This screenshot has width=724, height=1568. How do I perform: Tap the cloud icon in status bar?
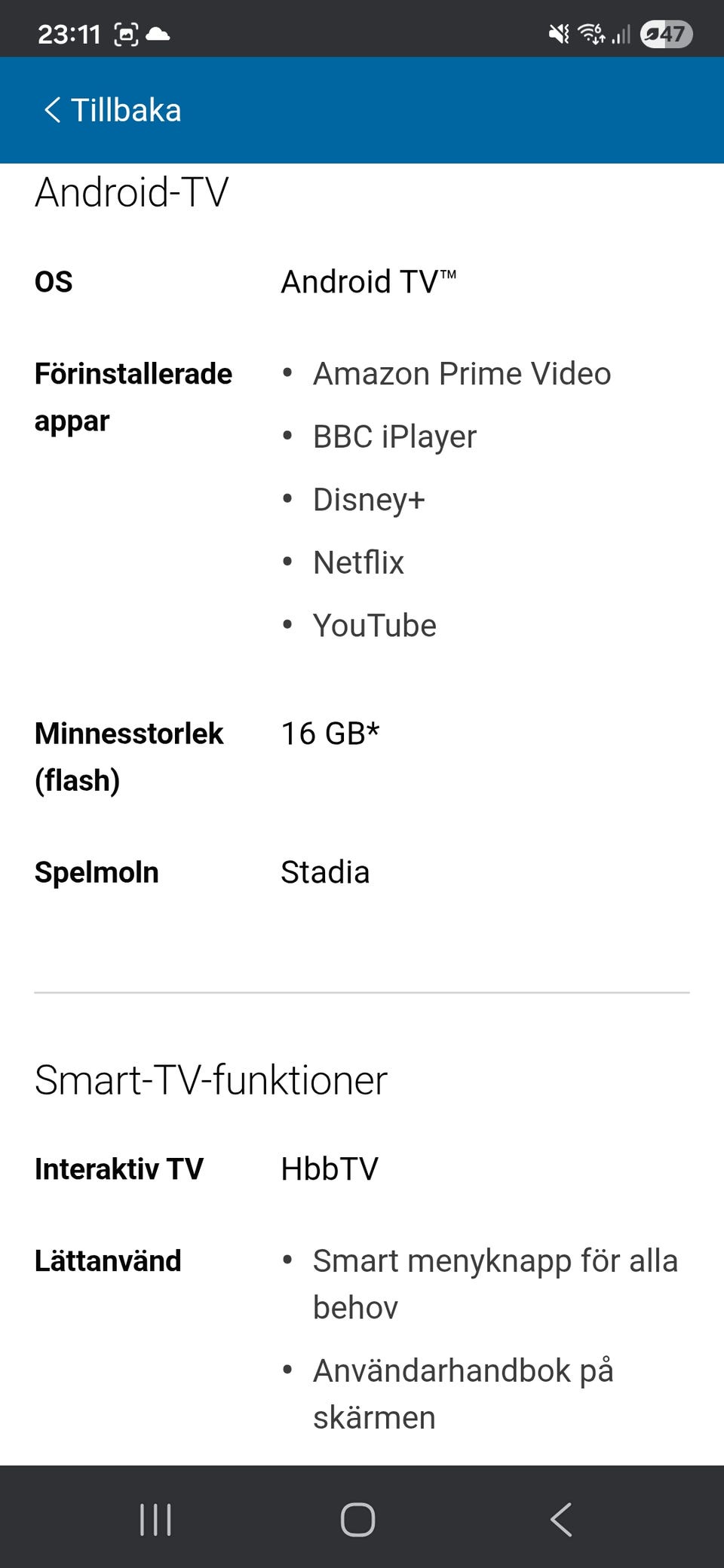[x=158, y=34]
